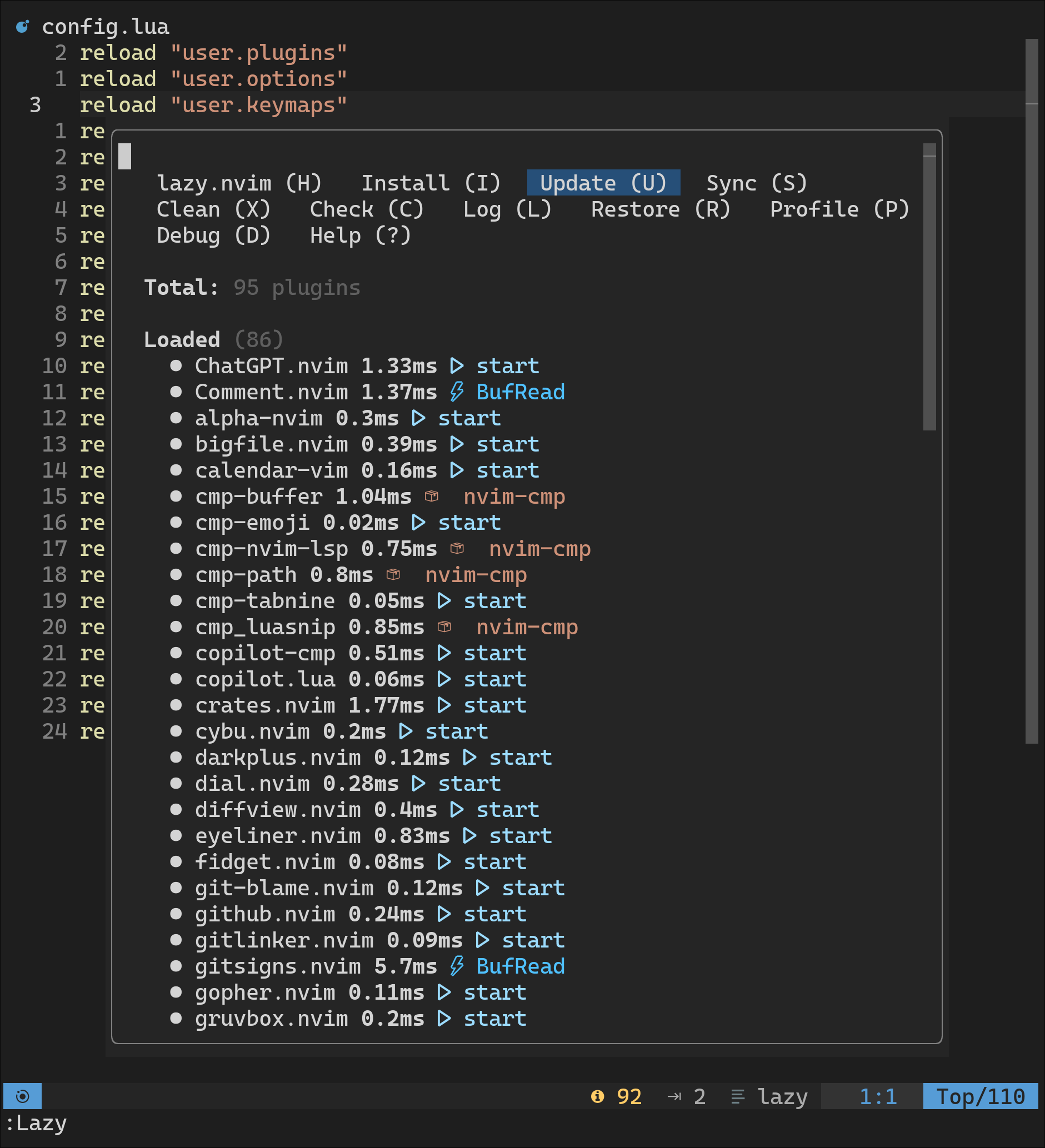Click the play icon on crates.nvim row
This screenshot has height=1148, width=1045.
click(x=444, y=705)
